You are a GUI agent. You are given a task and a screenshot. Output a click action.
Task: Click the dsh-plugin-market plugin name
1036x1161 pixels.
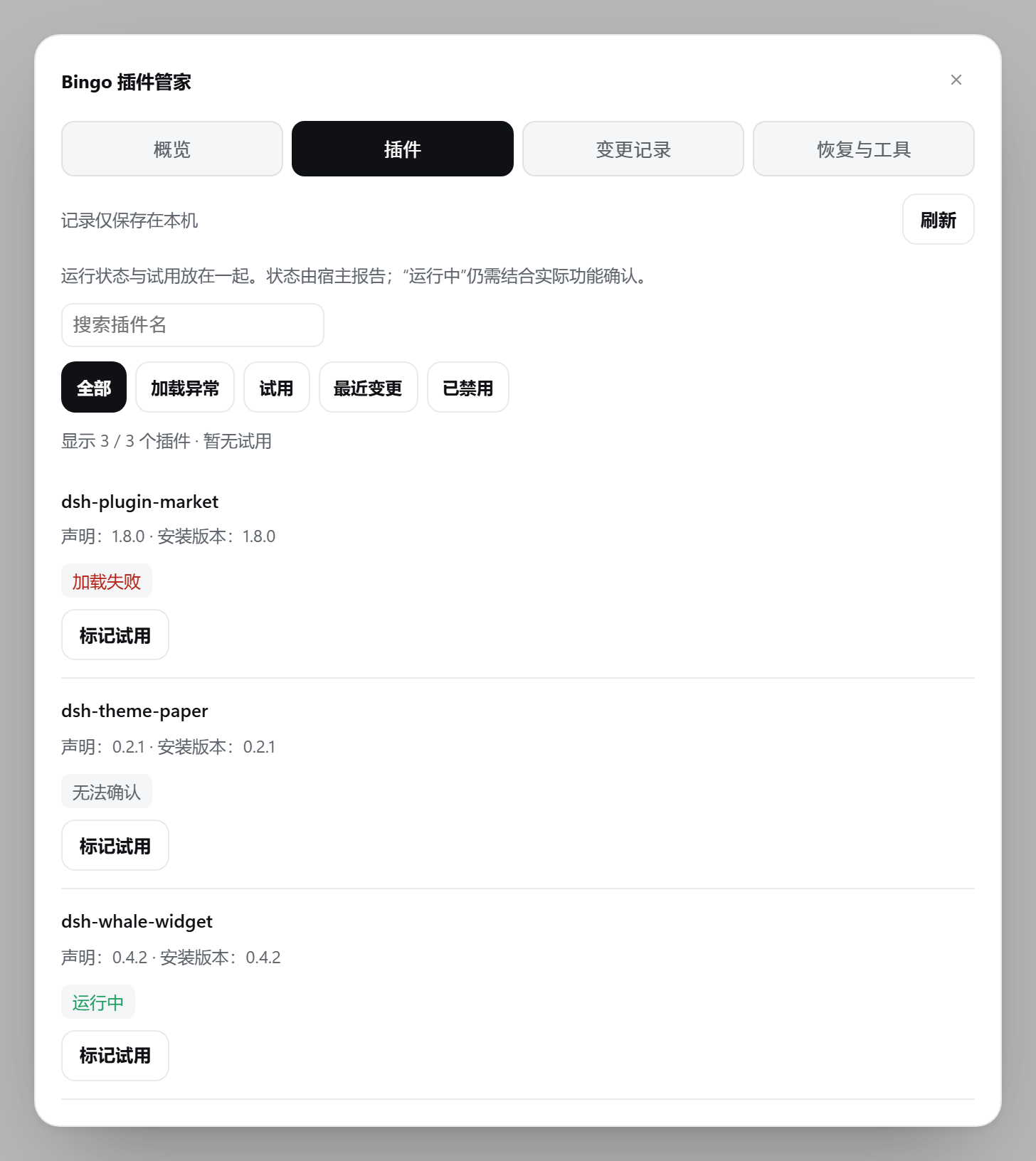pos(139,502)
